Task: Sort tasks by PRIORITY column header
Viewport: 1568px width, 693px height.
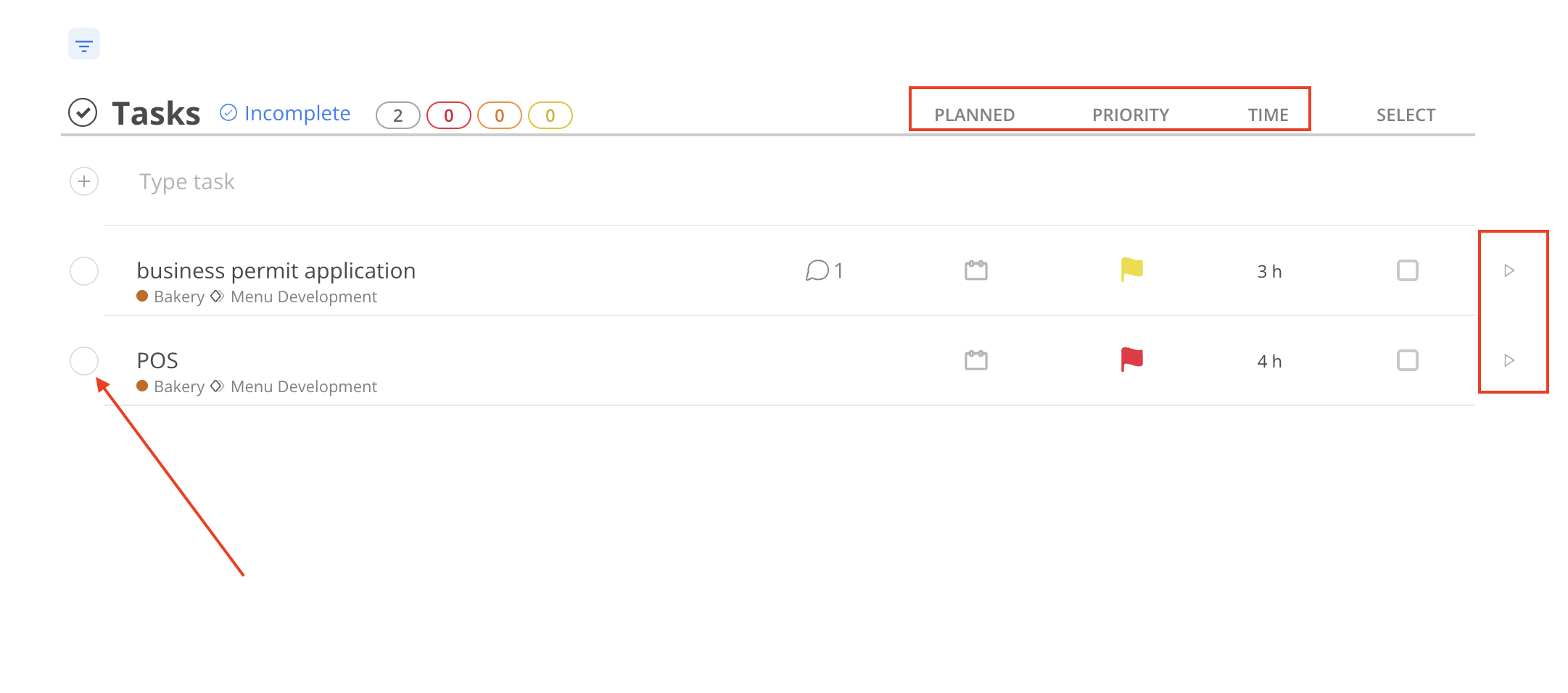Action: [1130, 115]
